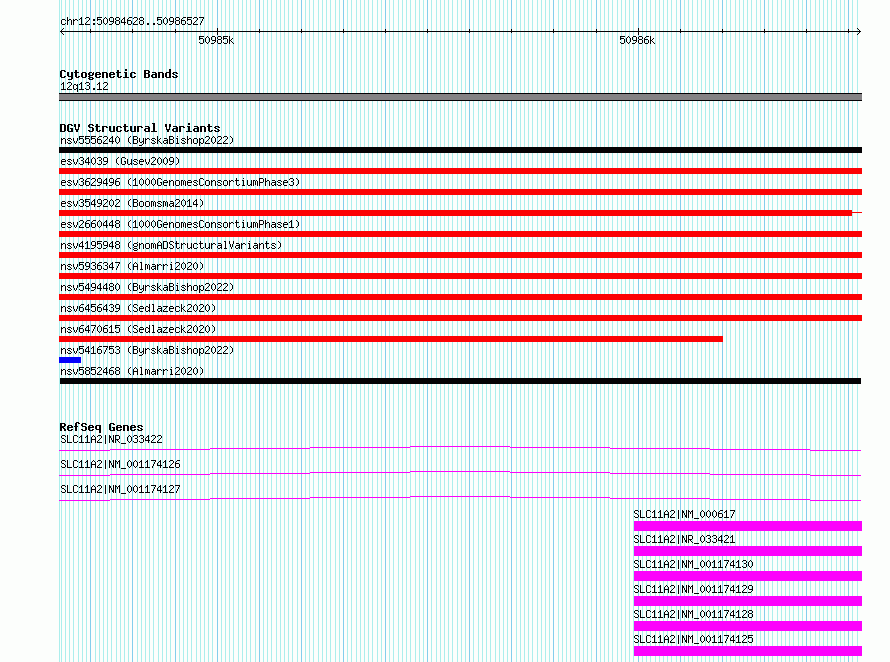This screenshot has width=890, height=662.
Task: Open transcript SLC11A2|NM_001174128 label
Action: [x=693, y=614]
